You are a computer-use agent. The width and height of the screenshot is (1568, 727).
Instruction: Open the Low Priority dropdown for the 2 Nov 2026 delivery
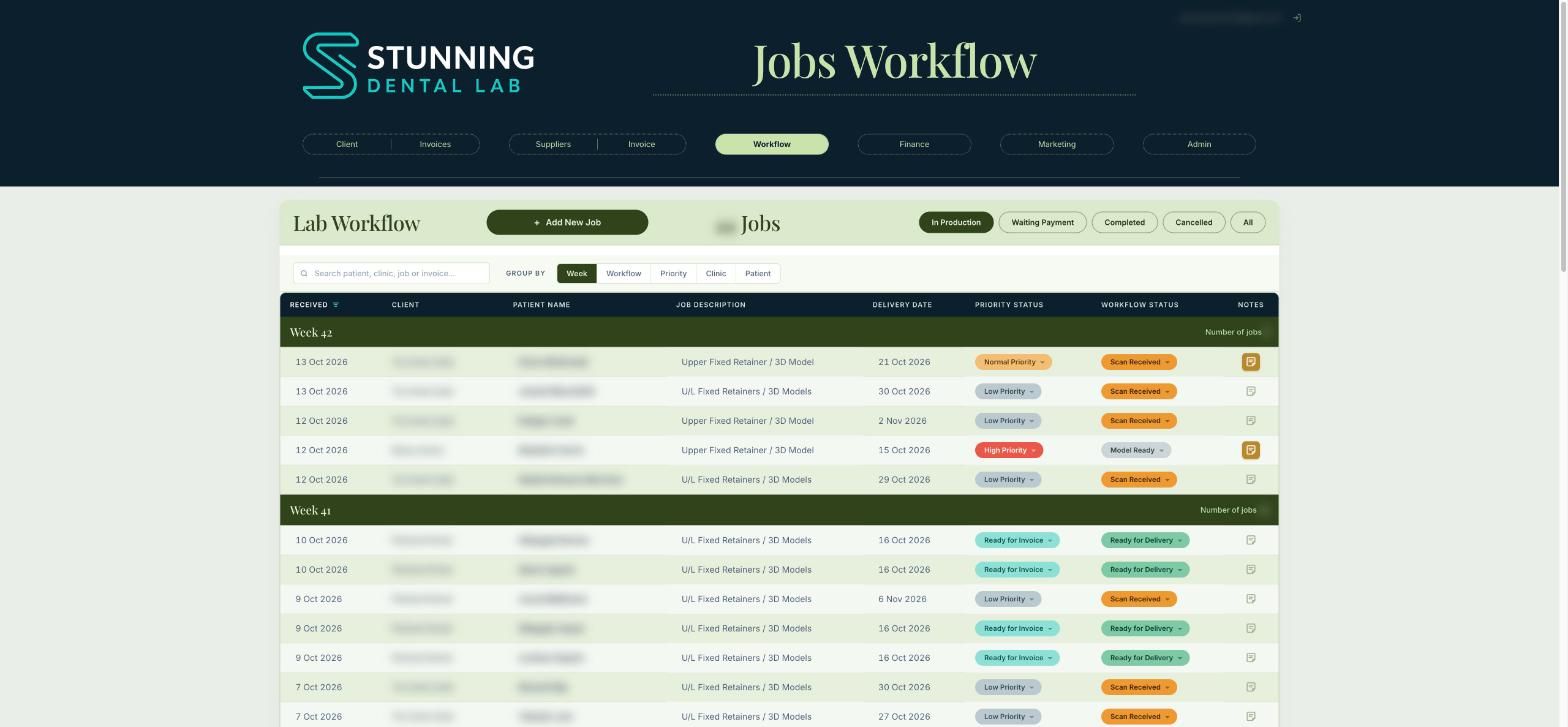pyautogui.click(x=1008, y=421)
